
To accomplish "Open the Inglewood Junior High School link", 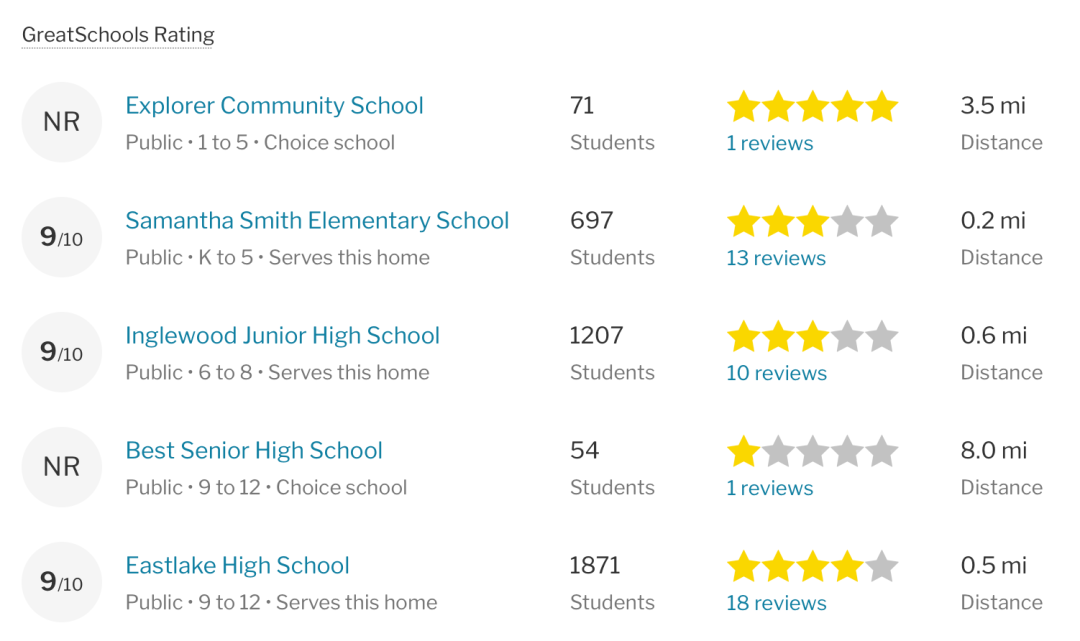I will (282, 335).
